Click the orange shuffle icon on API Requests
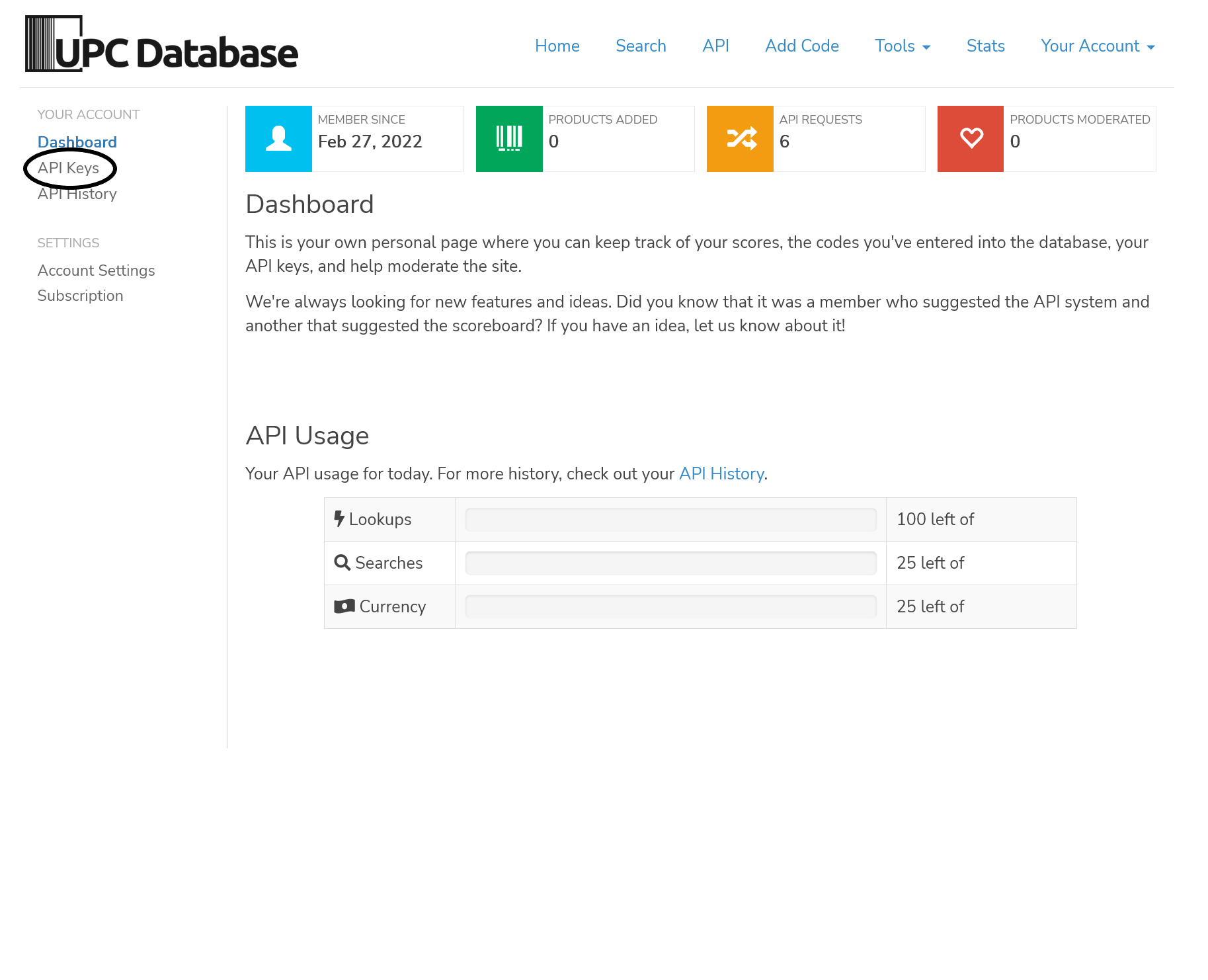This screenshot has height=980, width=1208. point(740,138)
